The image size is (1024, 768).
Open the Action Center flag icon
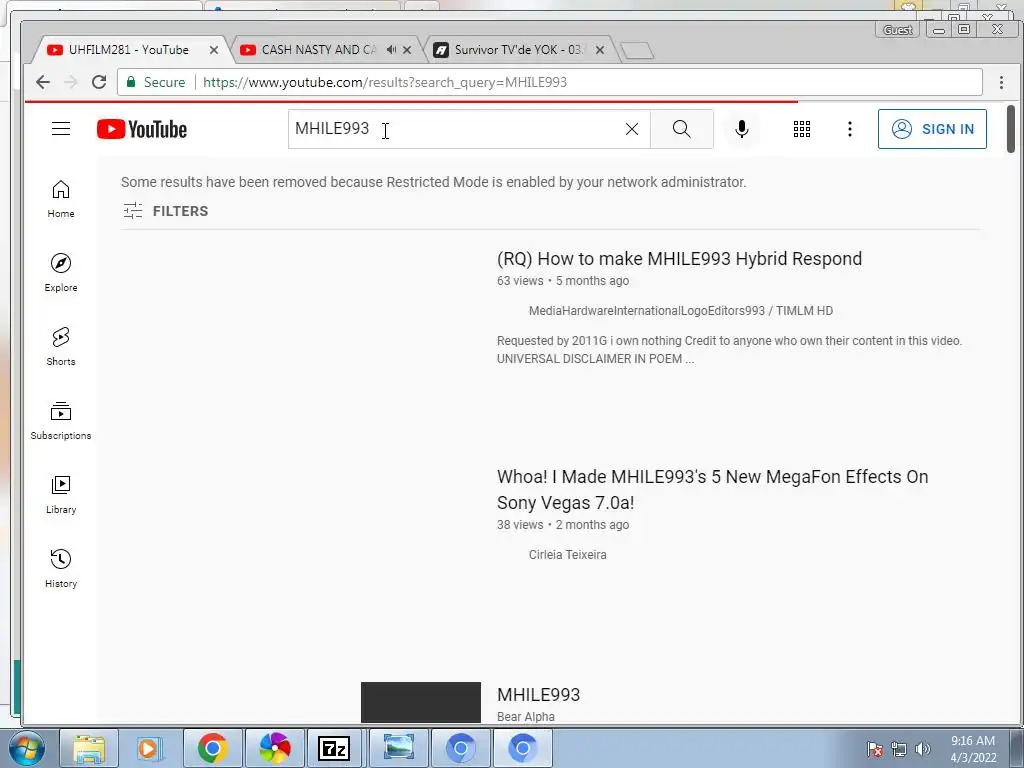point(874,749)
